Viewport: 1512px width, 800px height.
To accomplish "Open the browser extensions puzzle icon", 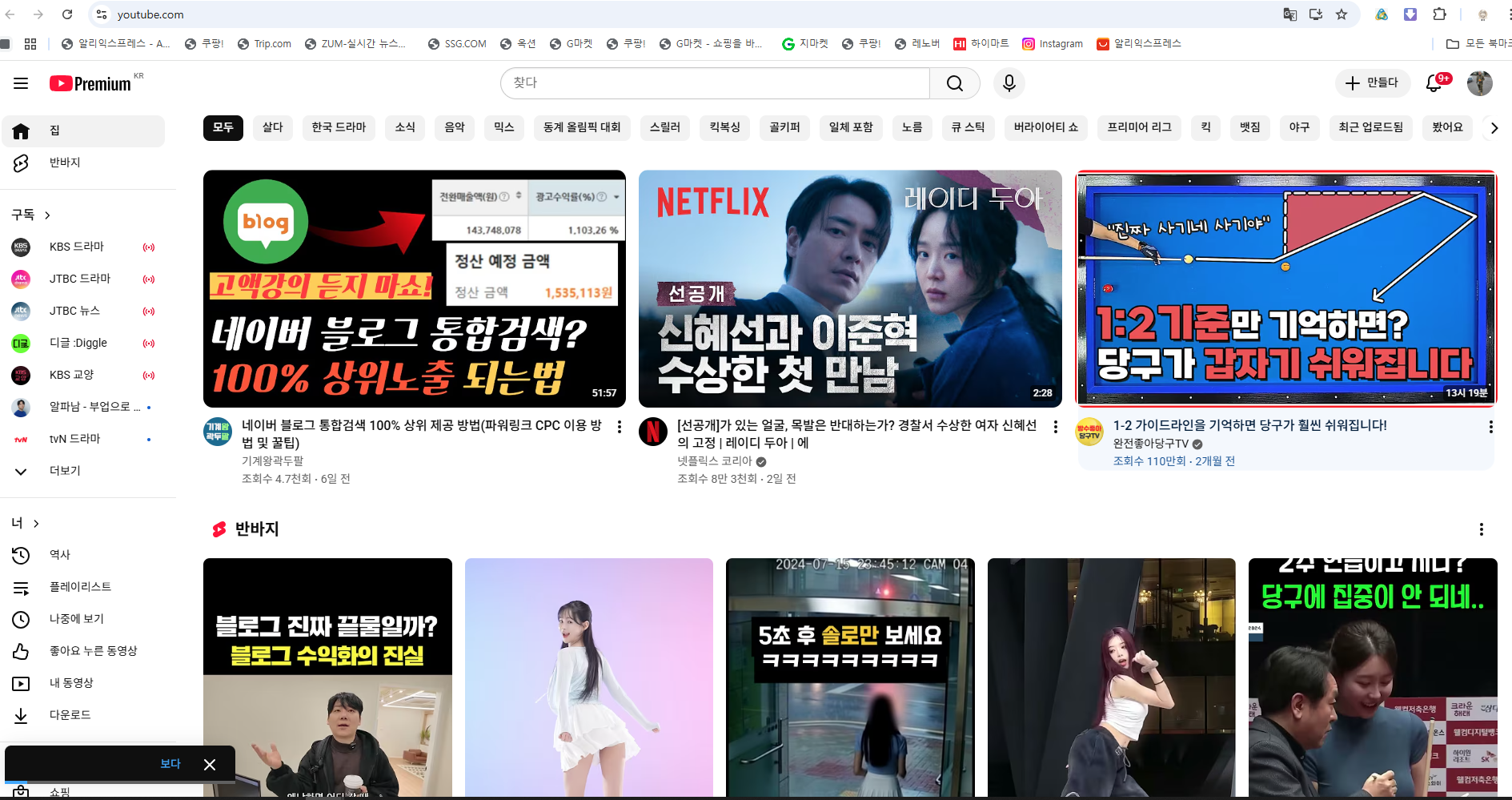I will [x=1439, y=14].
